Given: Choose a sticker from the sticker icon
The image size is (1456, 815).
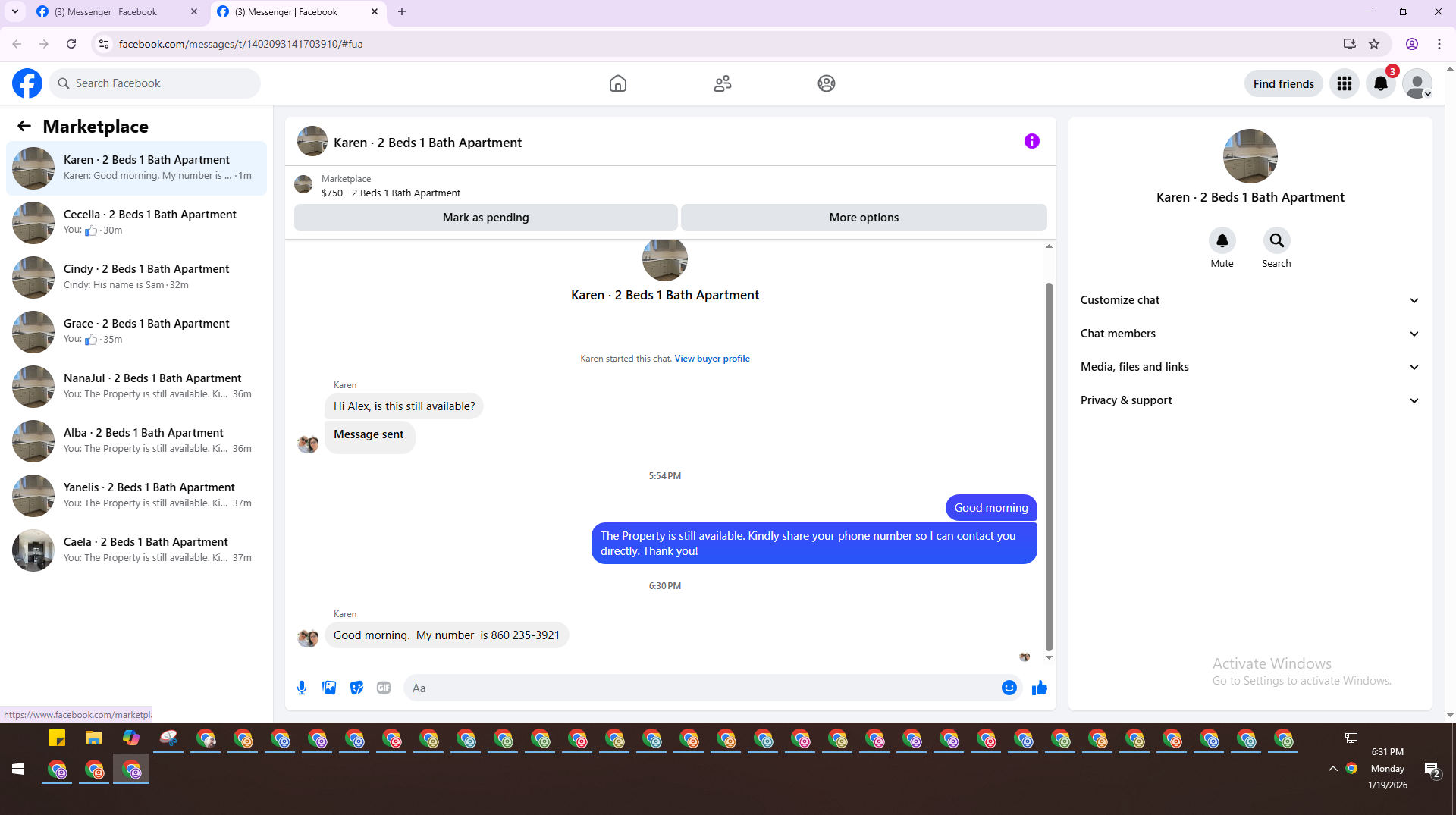Looking at the screenshot, I should pos(356,688).
